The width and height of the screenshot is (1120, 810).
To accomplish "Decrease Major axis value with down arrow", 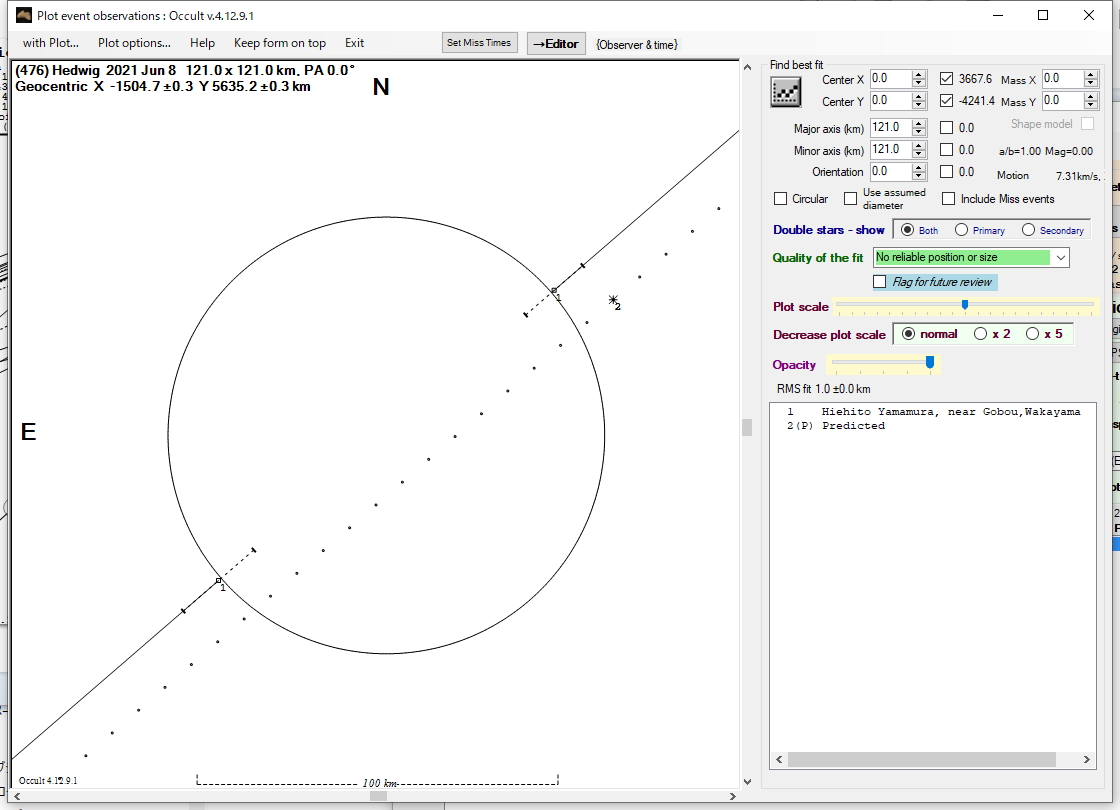I will click(919, 132).
